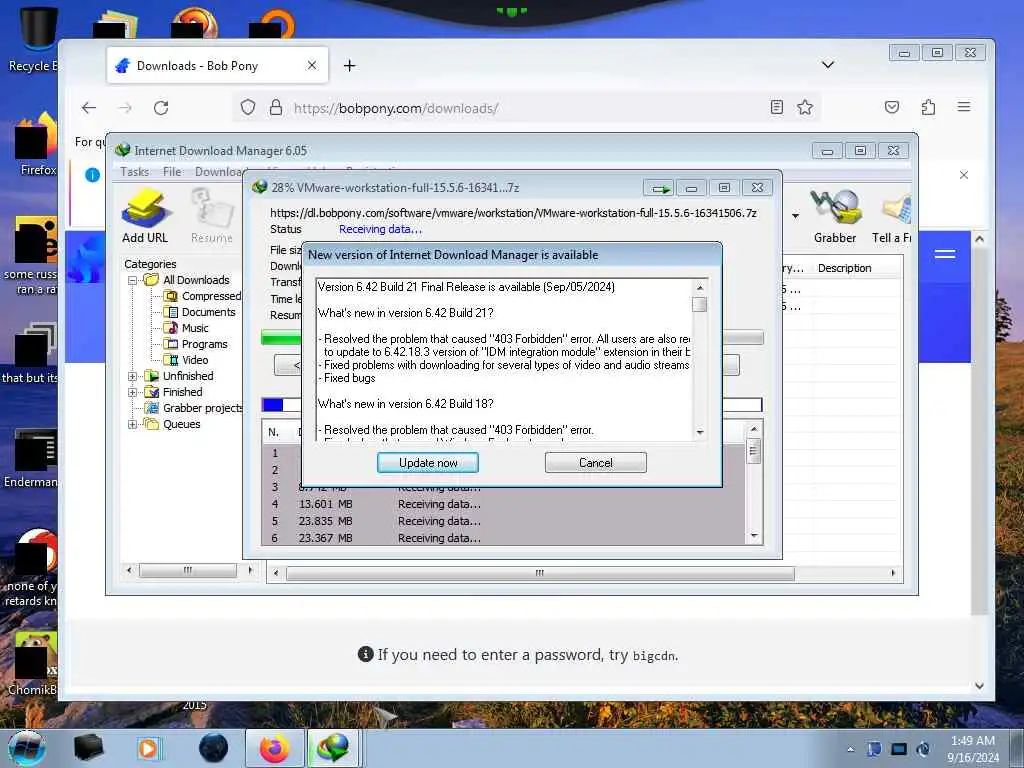
Task: Expand the Finished category
Action: point(133,392)
